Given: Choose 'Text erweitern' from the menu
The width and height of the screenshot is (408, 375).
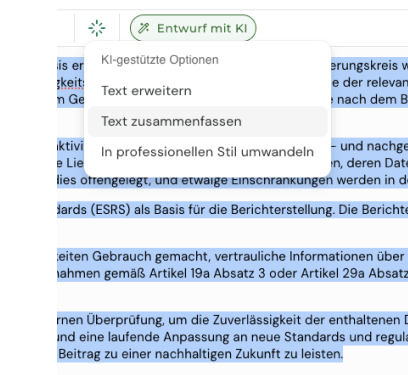Looking at the screenshot, I should [x=207, y=91].
